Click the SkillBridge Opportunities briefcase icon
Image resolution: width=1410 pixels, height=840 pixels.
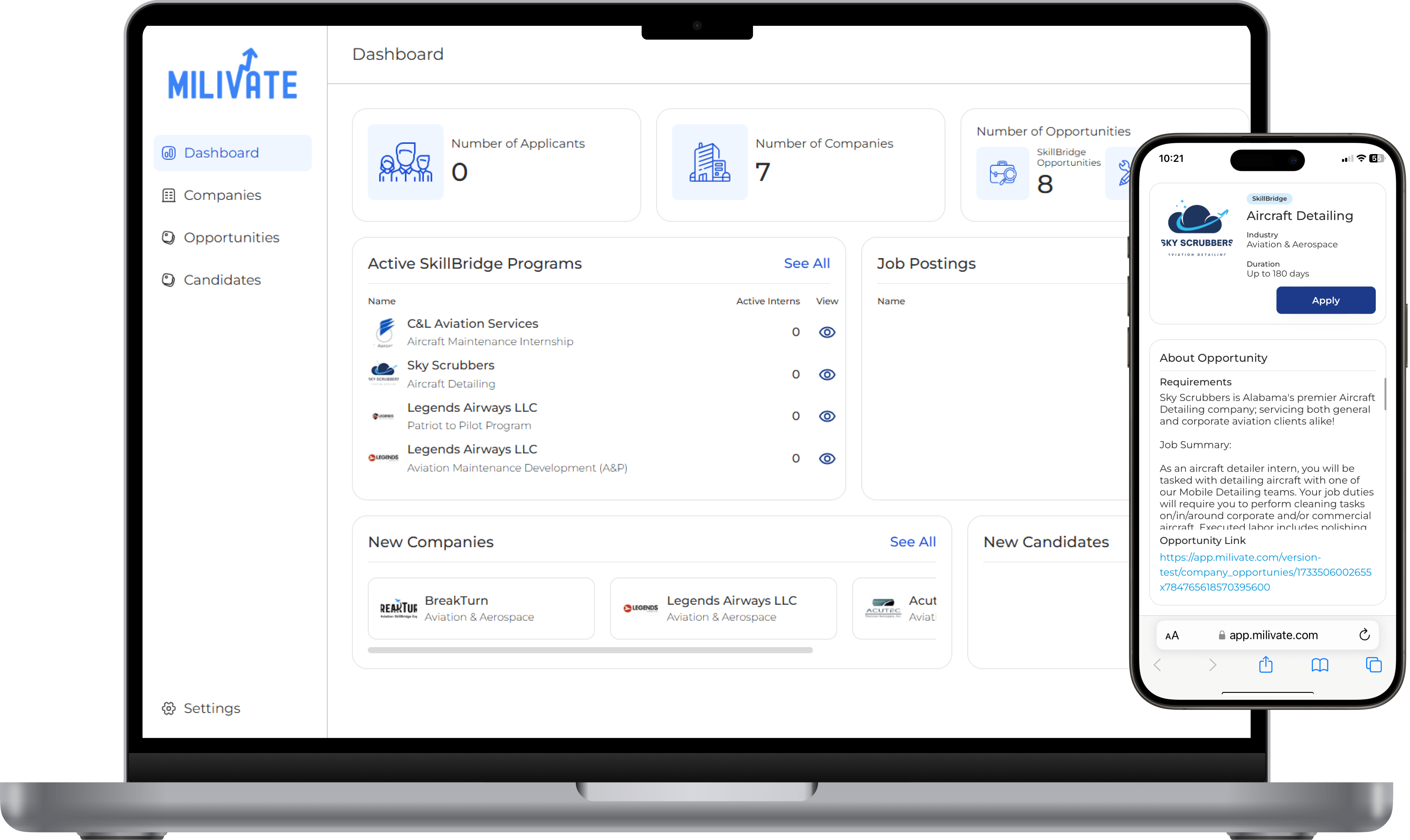(x=1002, y=173)
